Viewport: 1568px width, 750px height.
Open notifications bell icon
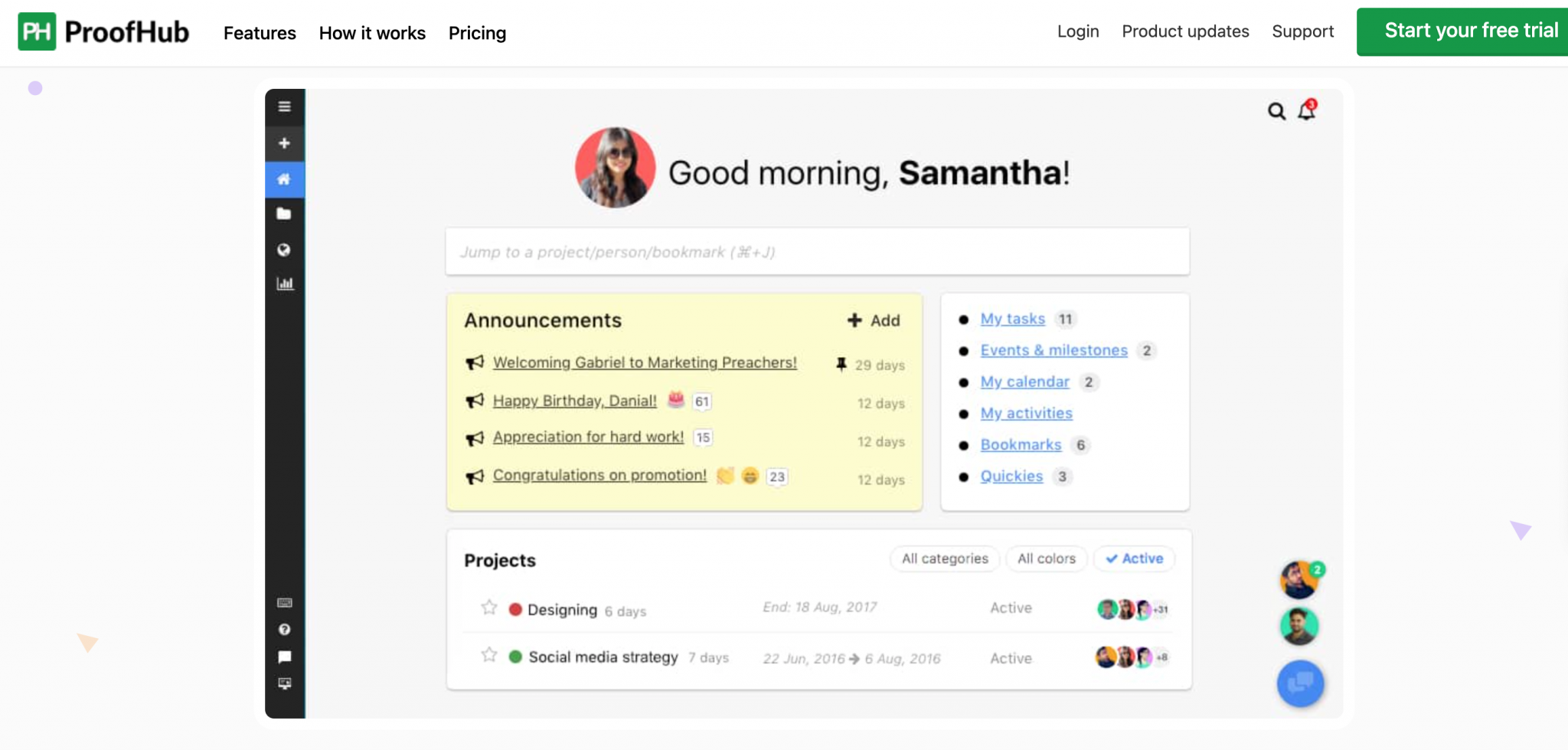[1307, 110]
